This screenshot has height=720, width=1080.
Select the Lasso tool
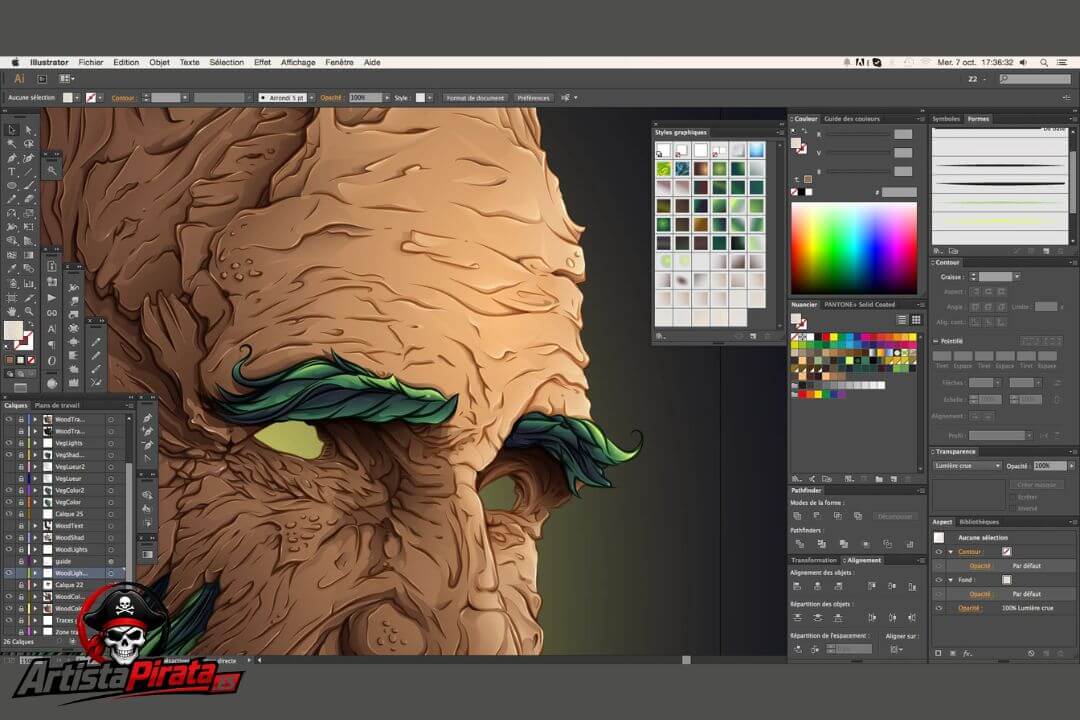(x=28, y=144)
